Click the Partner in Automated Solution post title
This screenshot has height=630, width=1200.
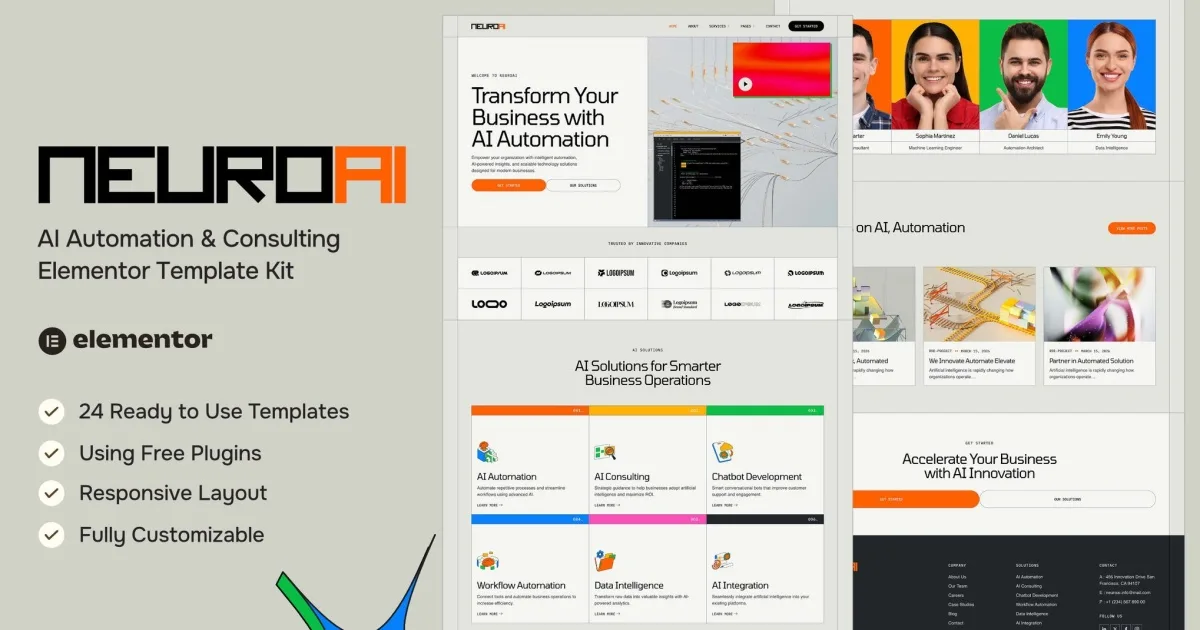coord(1091,361)
